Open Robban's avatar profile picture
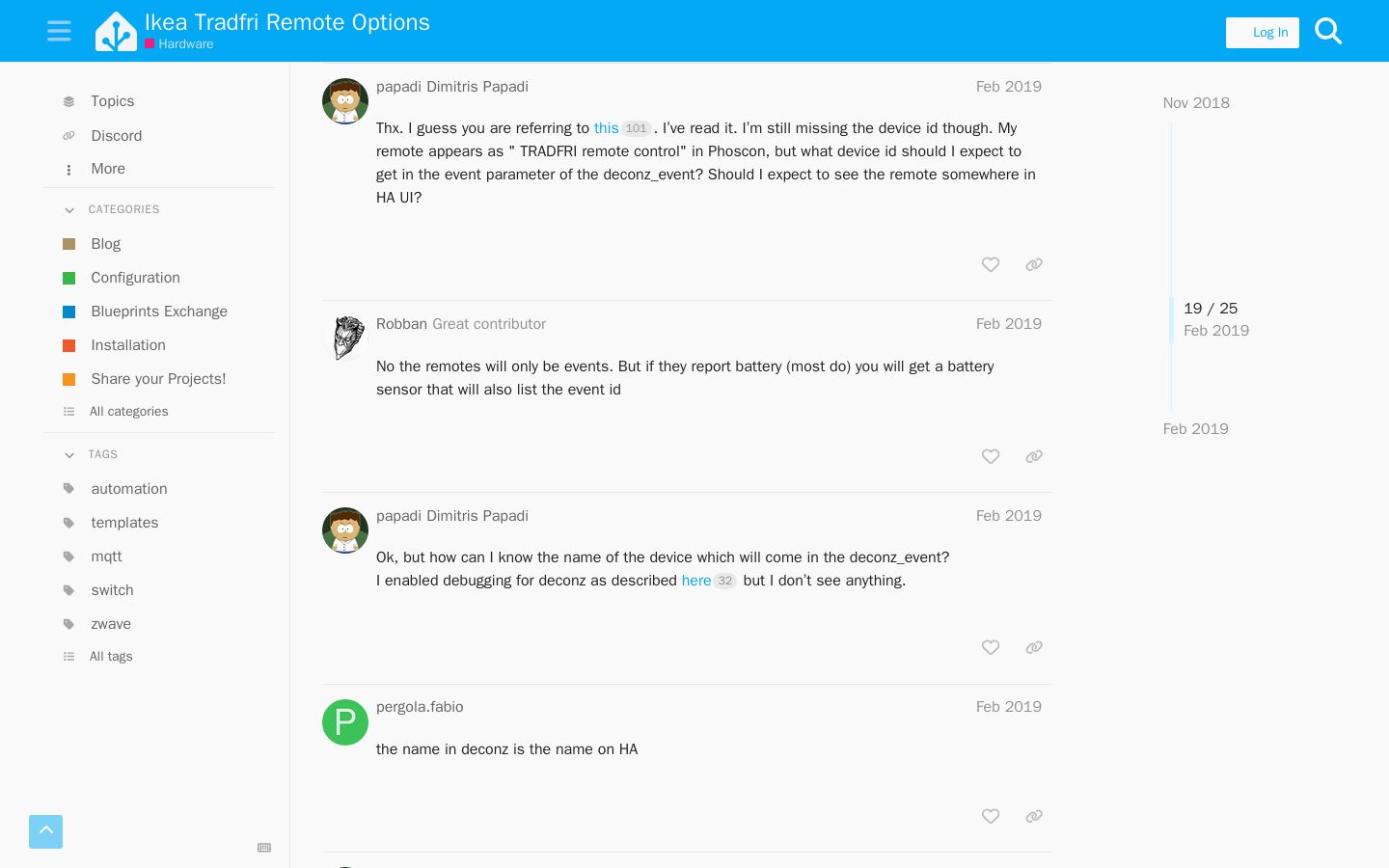 tap(345, 339)
